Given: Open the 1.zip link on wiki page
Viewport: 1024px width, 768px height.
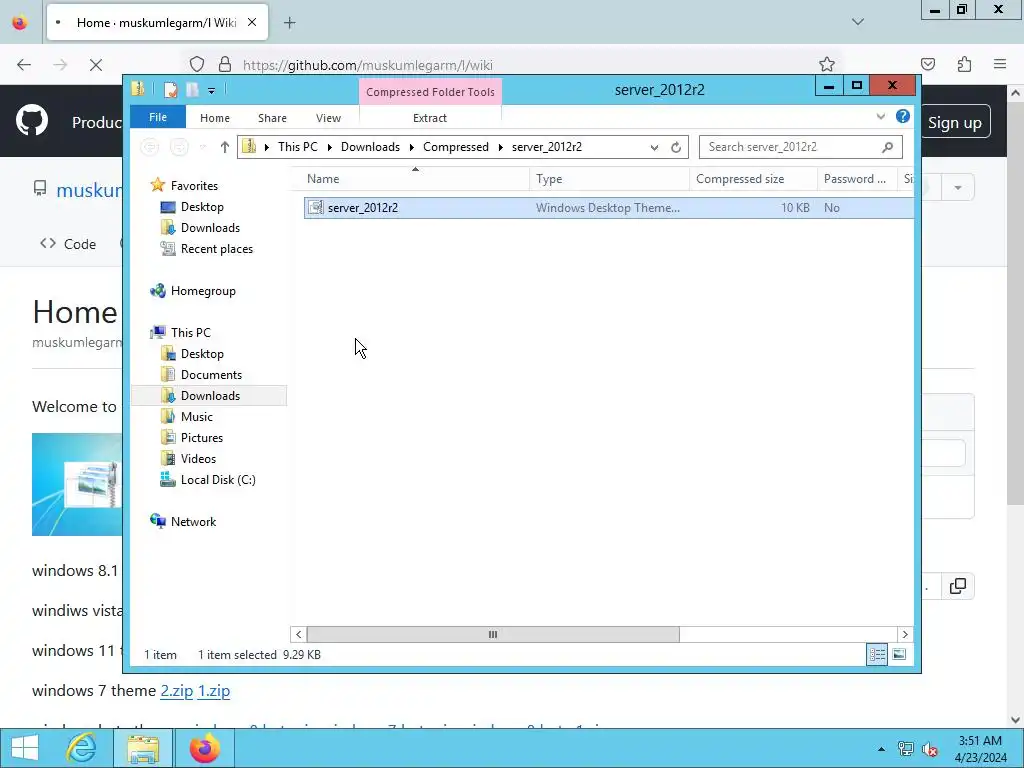Looking at the screenshot, I should point(214,691).
